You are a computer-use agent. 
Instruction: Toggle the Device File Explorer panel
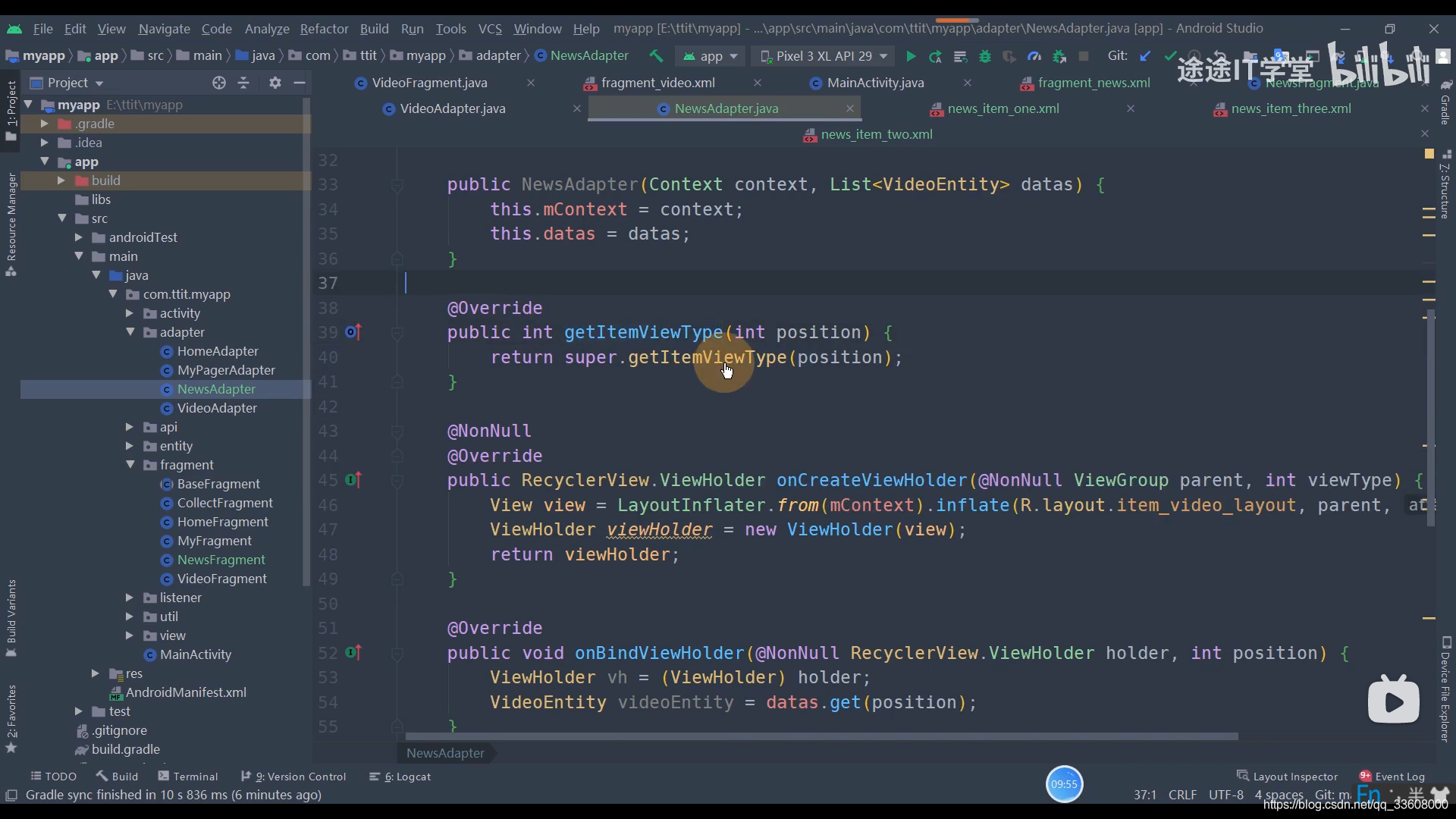1445,689
